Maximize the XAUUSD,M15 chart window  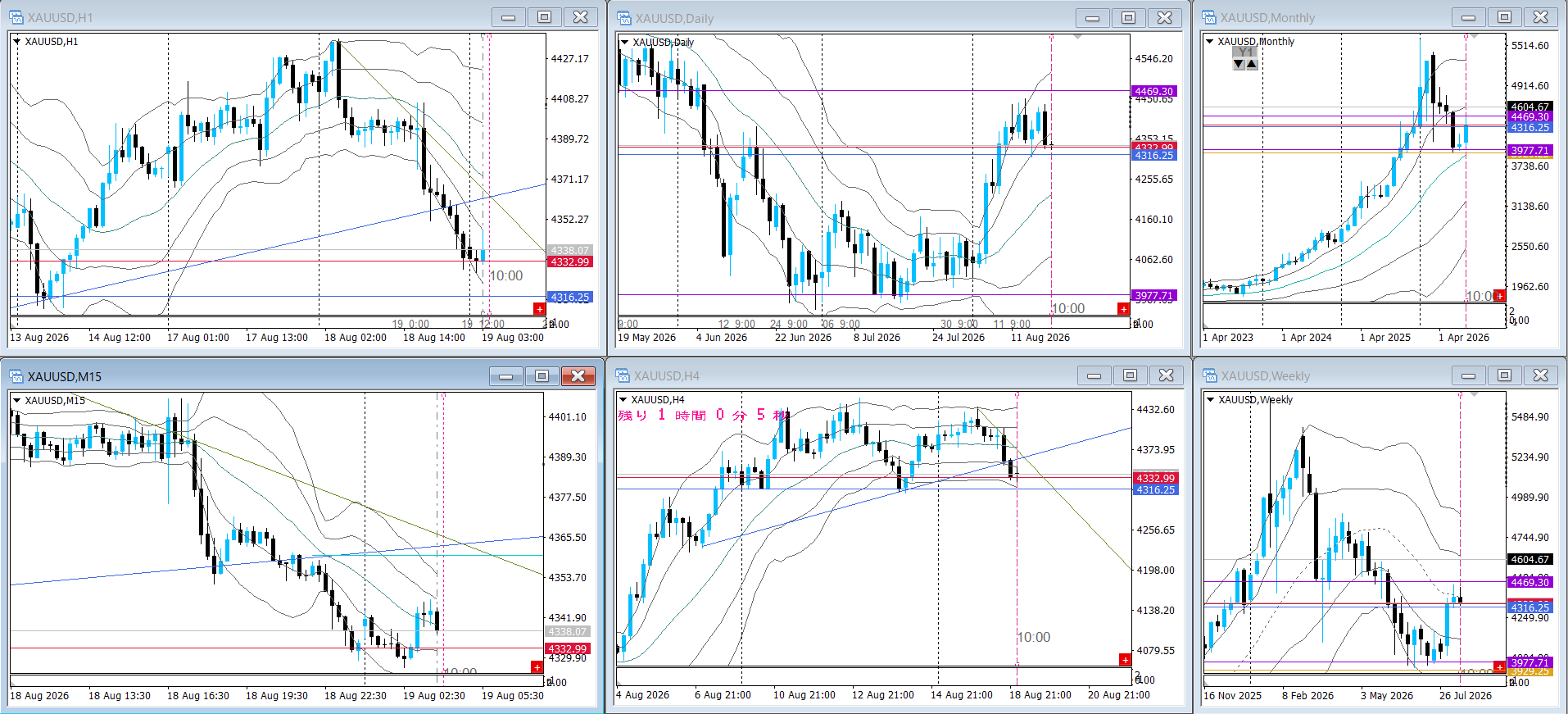click(542, 376)
